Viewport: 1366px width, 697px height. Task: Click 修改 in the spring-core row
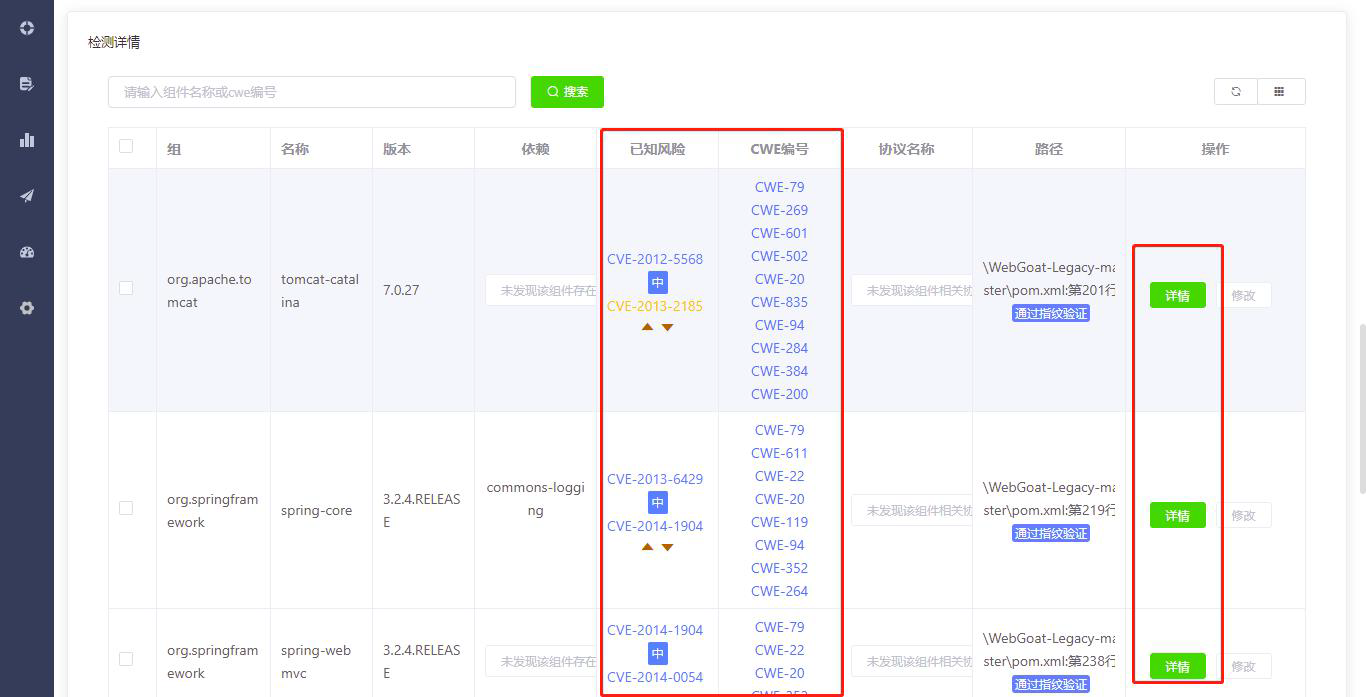(x=1243, y=515)
